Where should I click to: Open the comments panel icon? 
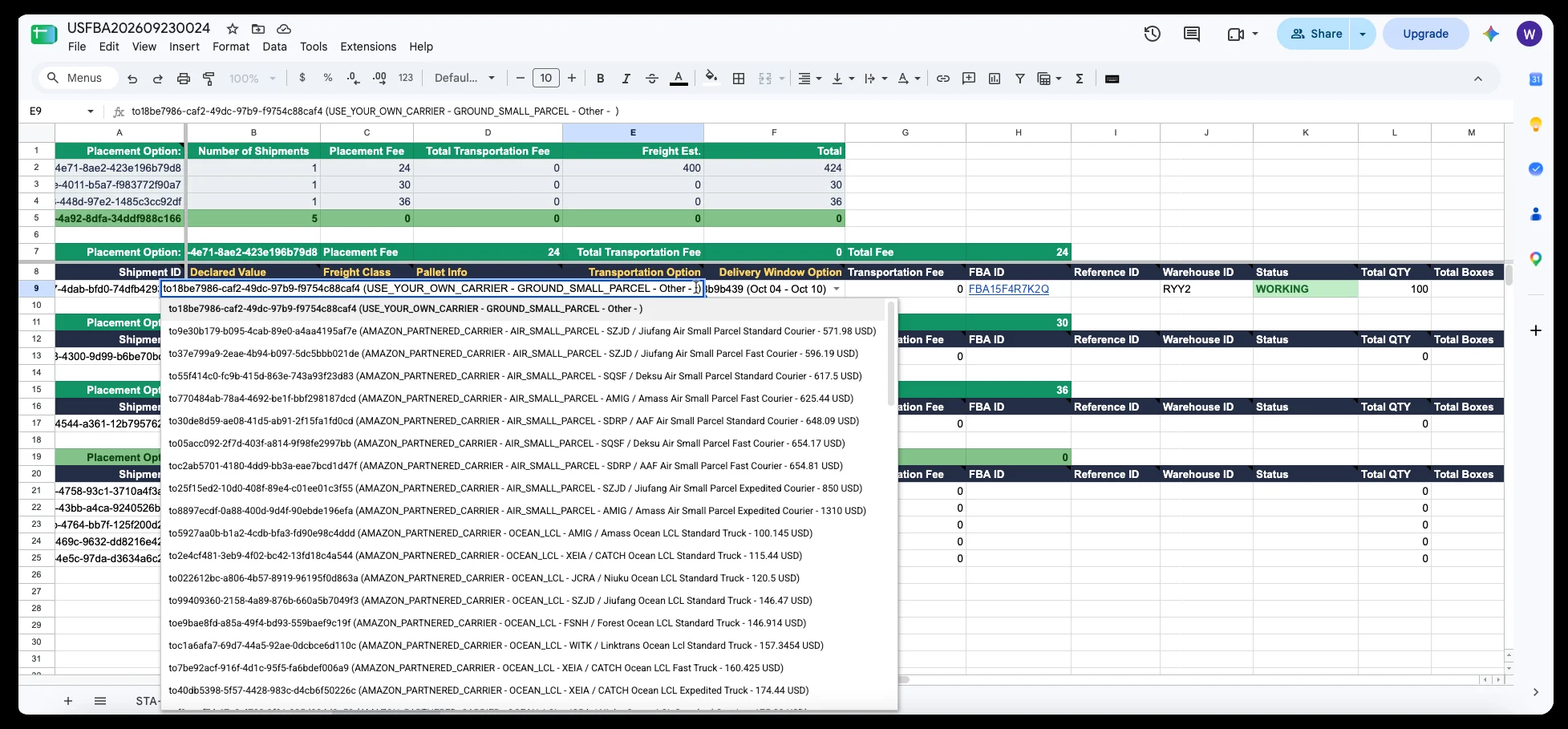coord(1192,34)
